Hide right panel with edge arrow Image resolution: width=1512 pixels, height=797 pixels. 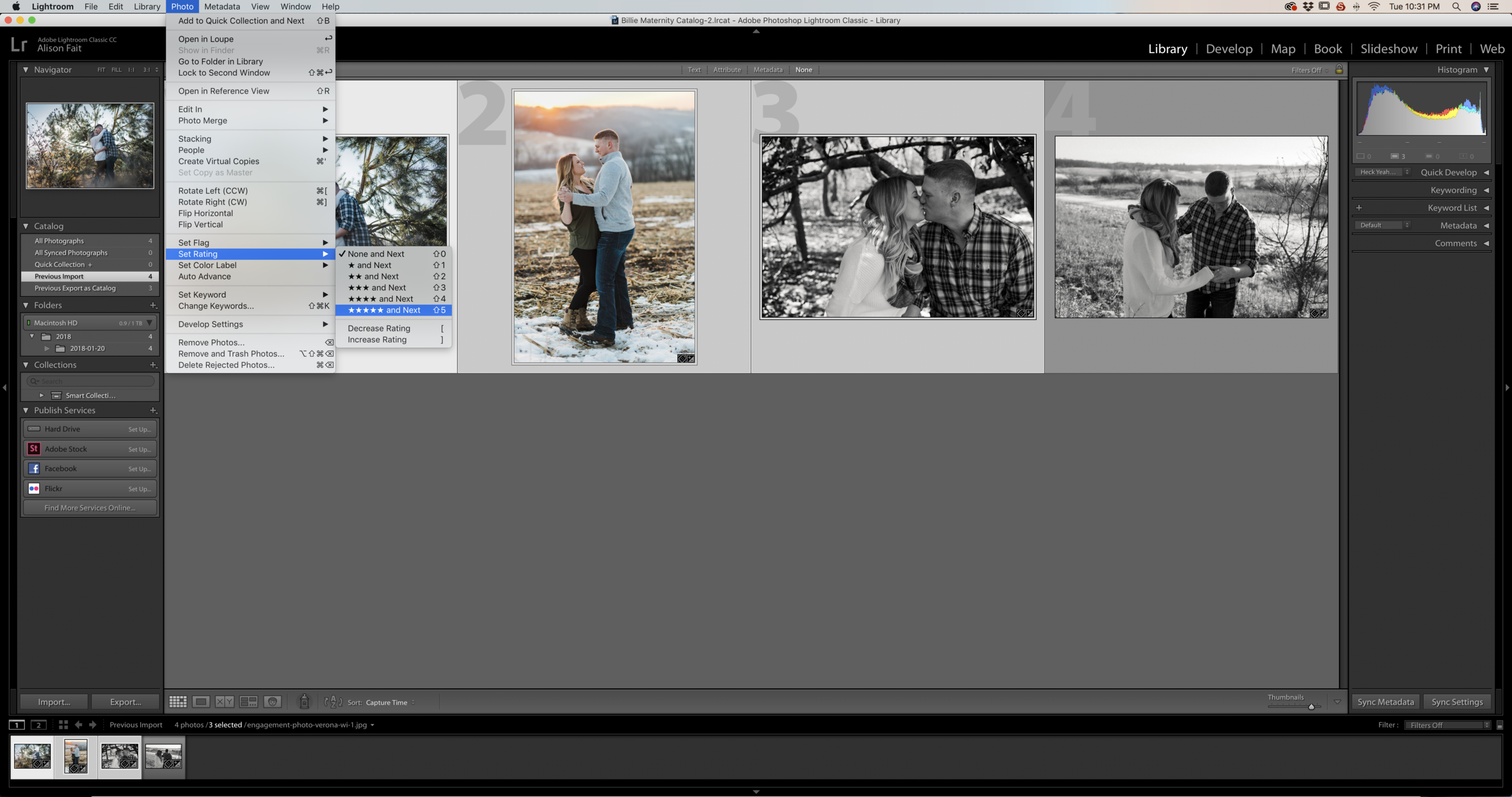tap(1507, 388)
